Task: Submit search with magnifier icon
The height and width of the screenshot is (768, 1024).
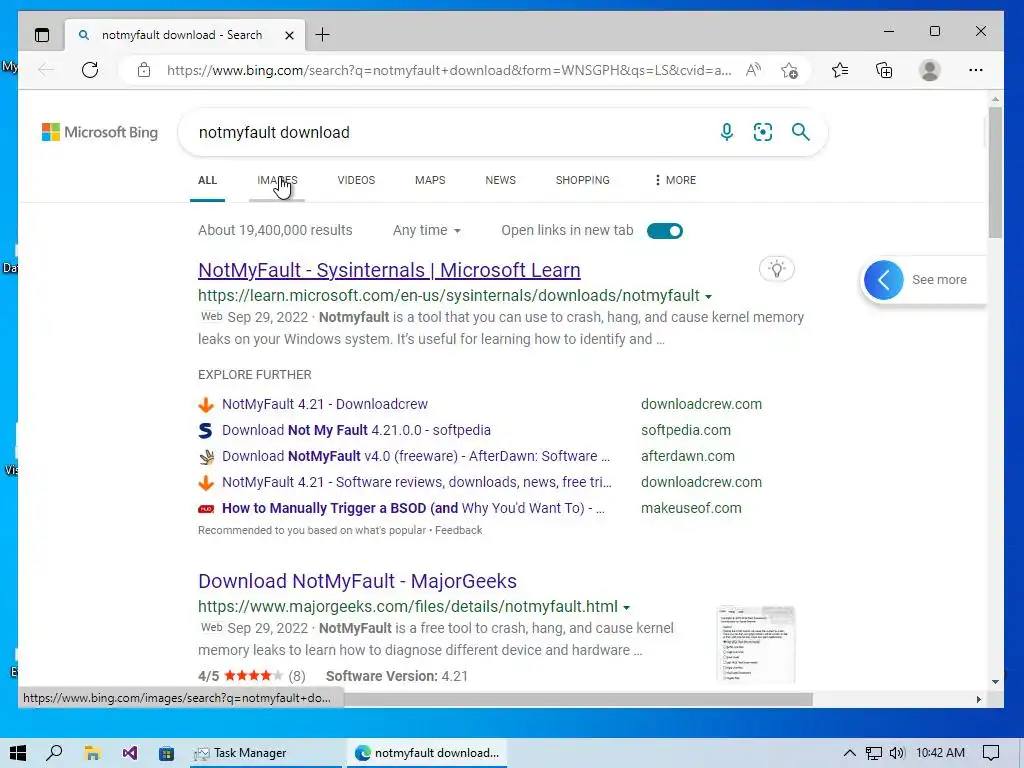Action: (801, 132)
